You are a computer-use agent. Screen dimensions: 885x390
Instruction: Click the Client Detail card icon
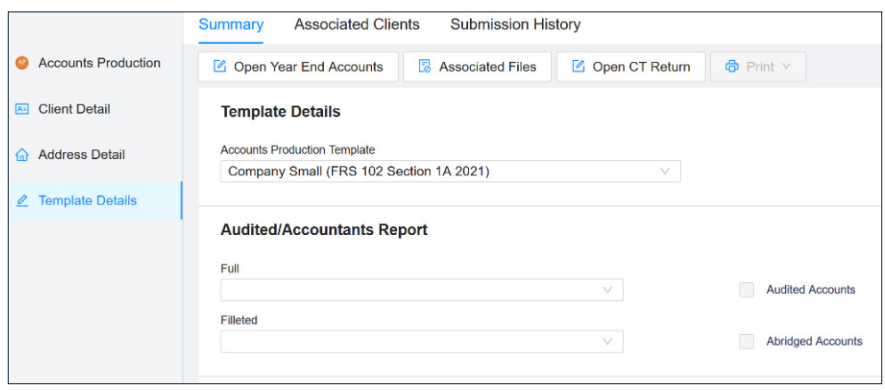tap(22, 109)
